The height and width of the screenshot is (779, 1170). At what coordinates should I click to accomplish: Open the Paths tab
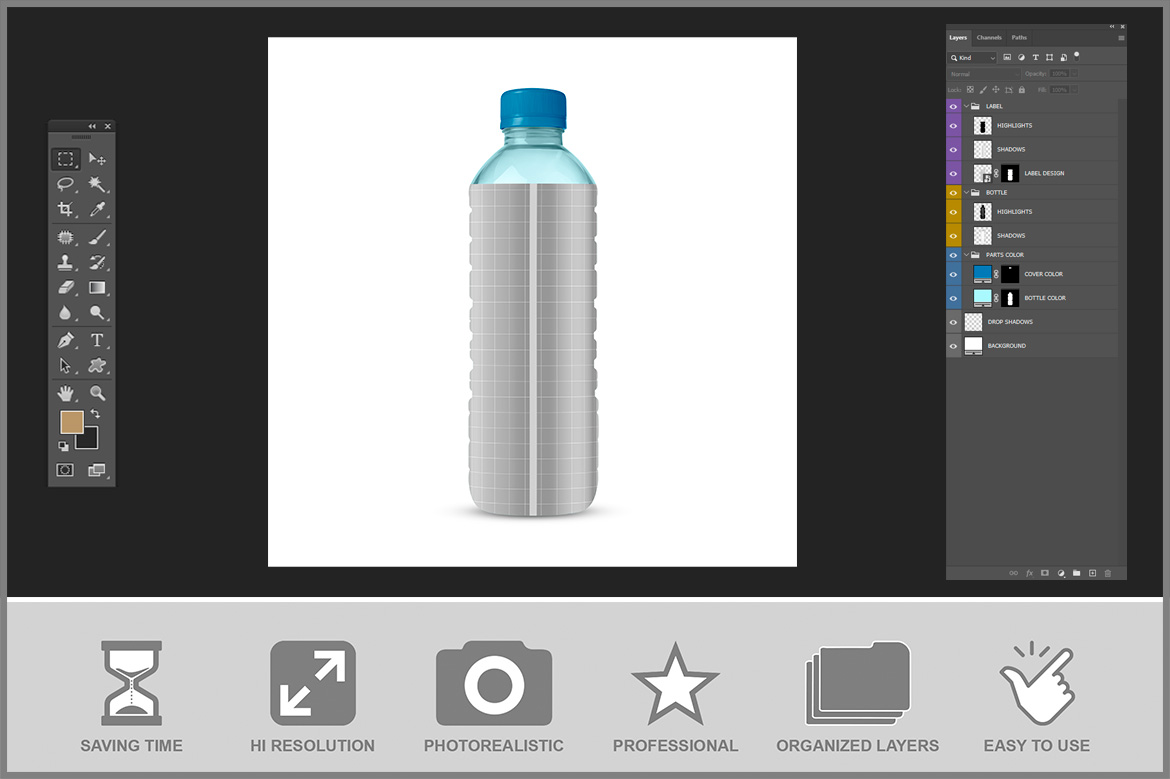pyautogui.click(x=1019, y=38)
